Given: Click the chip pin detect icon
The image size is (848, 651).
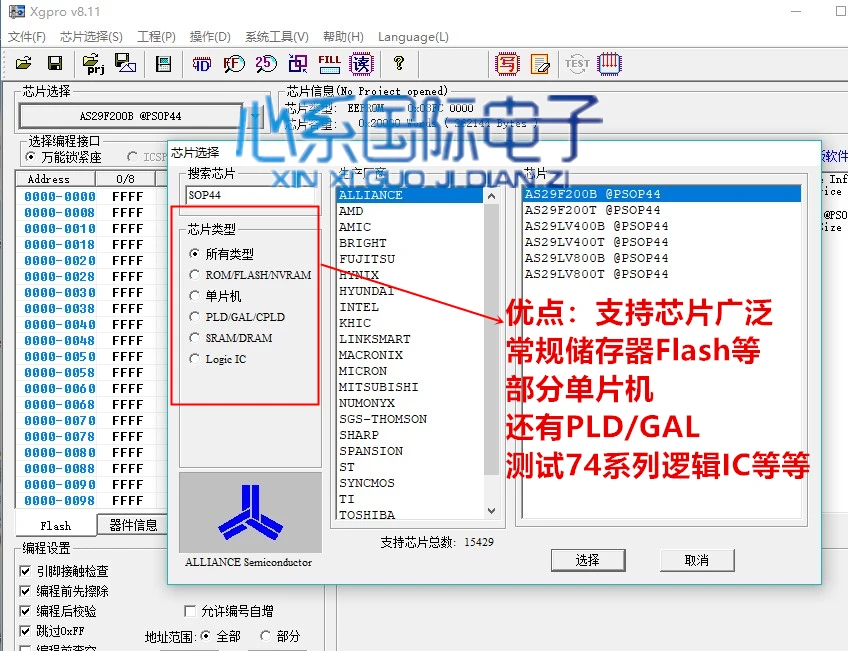Looking at the screenshot, I should 610,64.
